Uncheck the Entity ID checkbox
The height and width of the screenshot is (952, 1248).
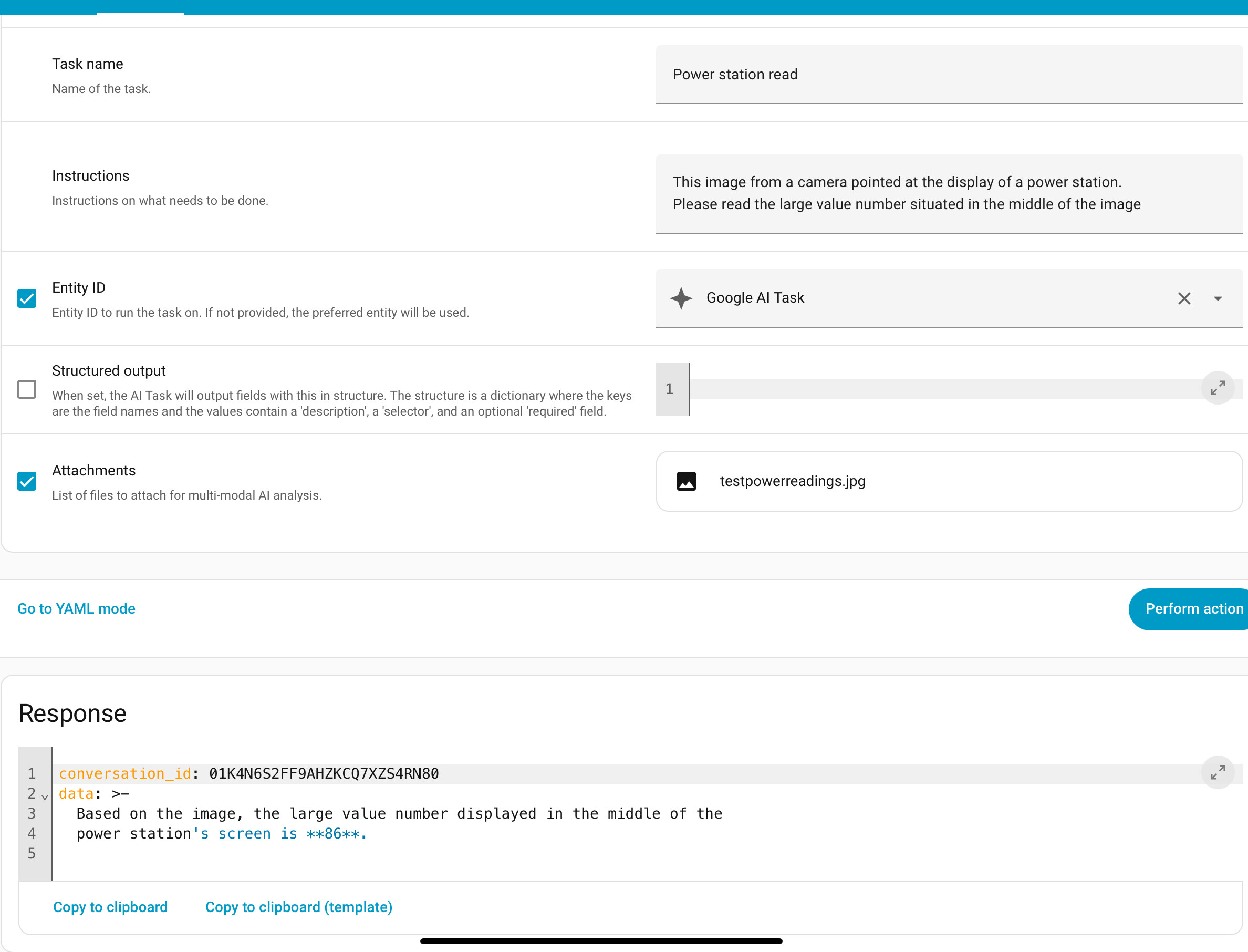tap(26, 298)
